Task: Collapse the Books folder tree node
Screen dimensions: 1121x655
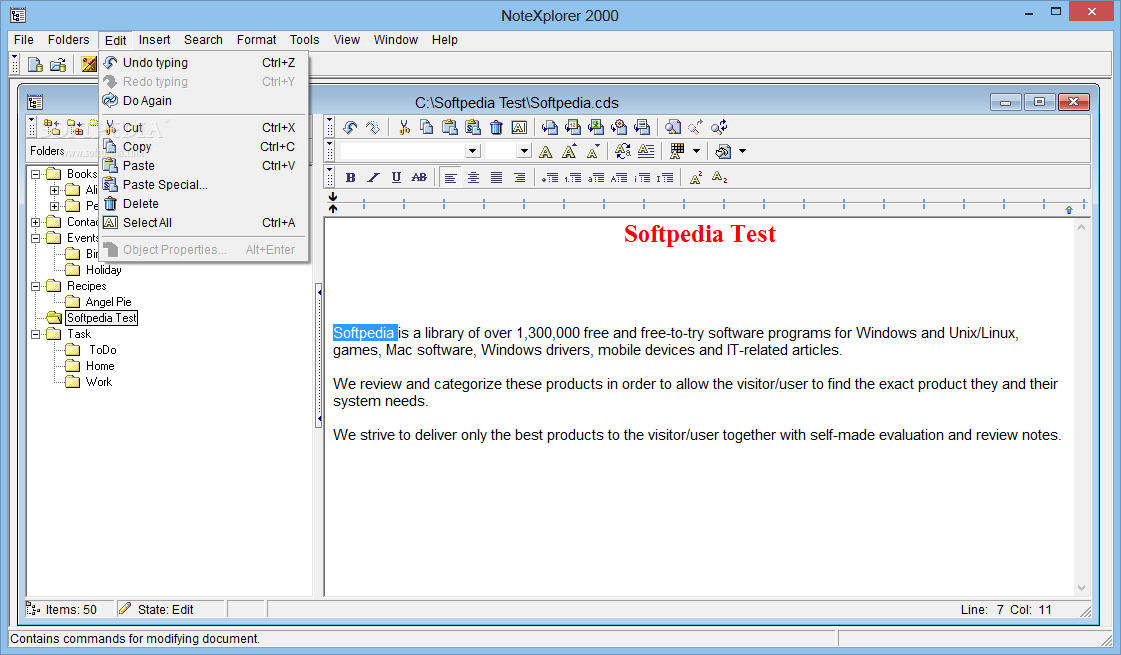Action: pyautogui.click(x=35, y=174)
